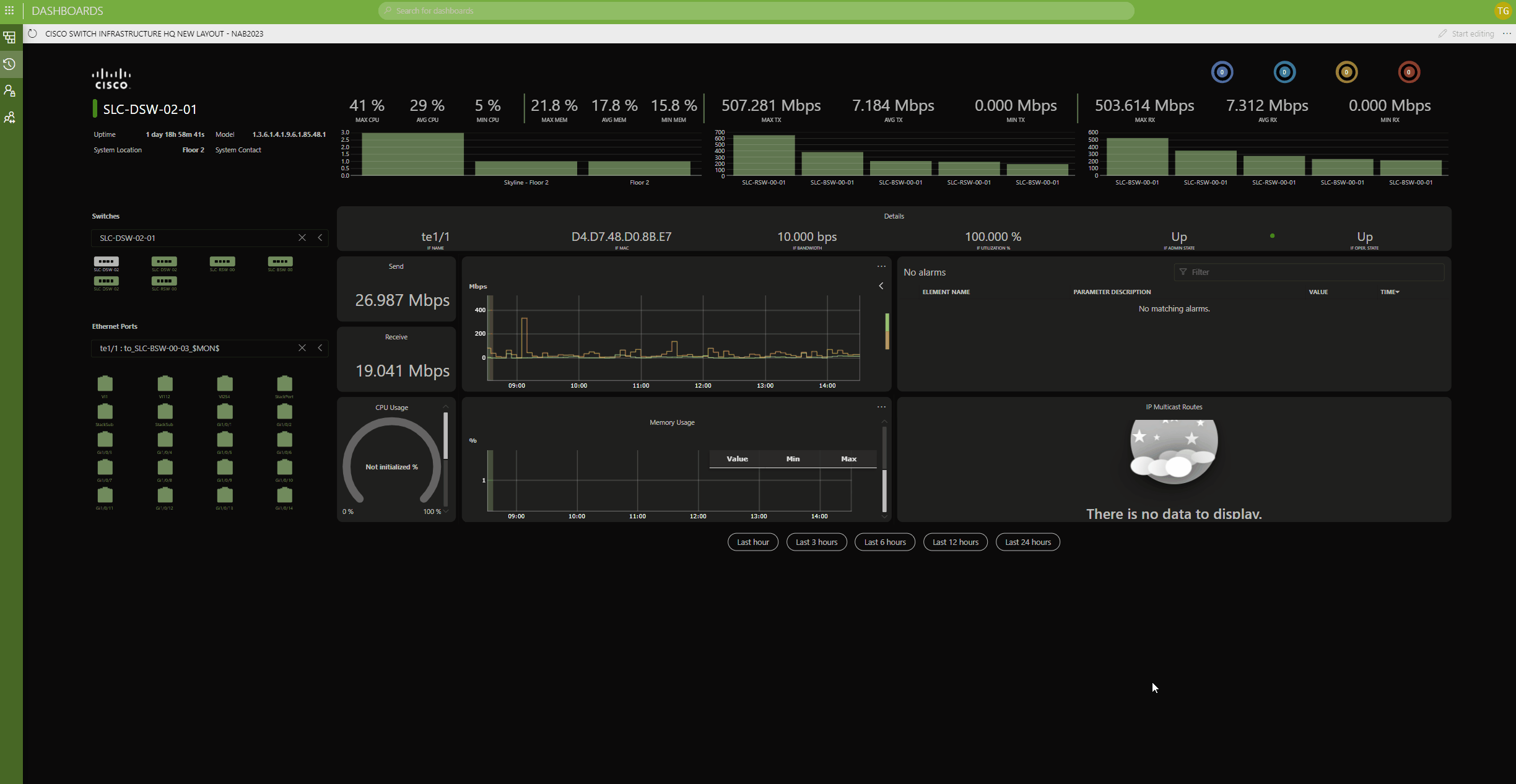Select the Vl1 port icon
1516x784 pixels.
[x=105, y=383]
